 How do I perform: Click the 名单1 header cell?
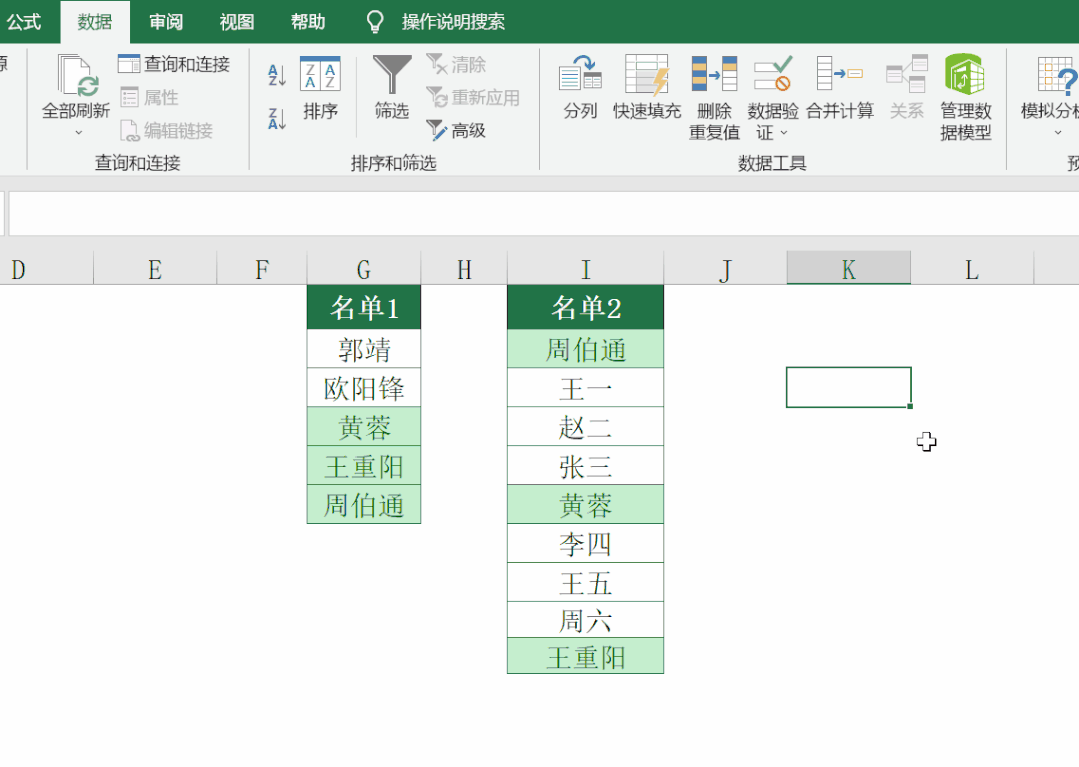point(364,307)
